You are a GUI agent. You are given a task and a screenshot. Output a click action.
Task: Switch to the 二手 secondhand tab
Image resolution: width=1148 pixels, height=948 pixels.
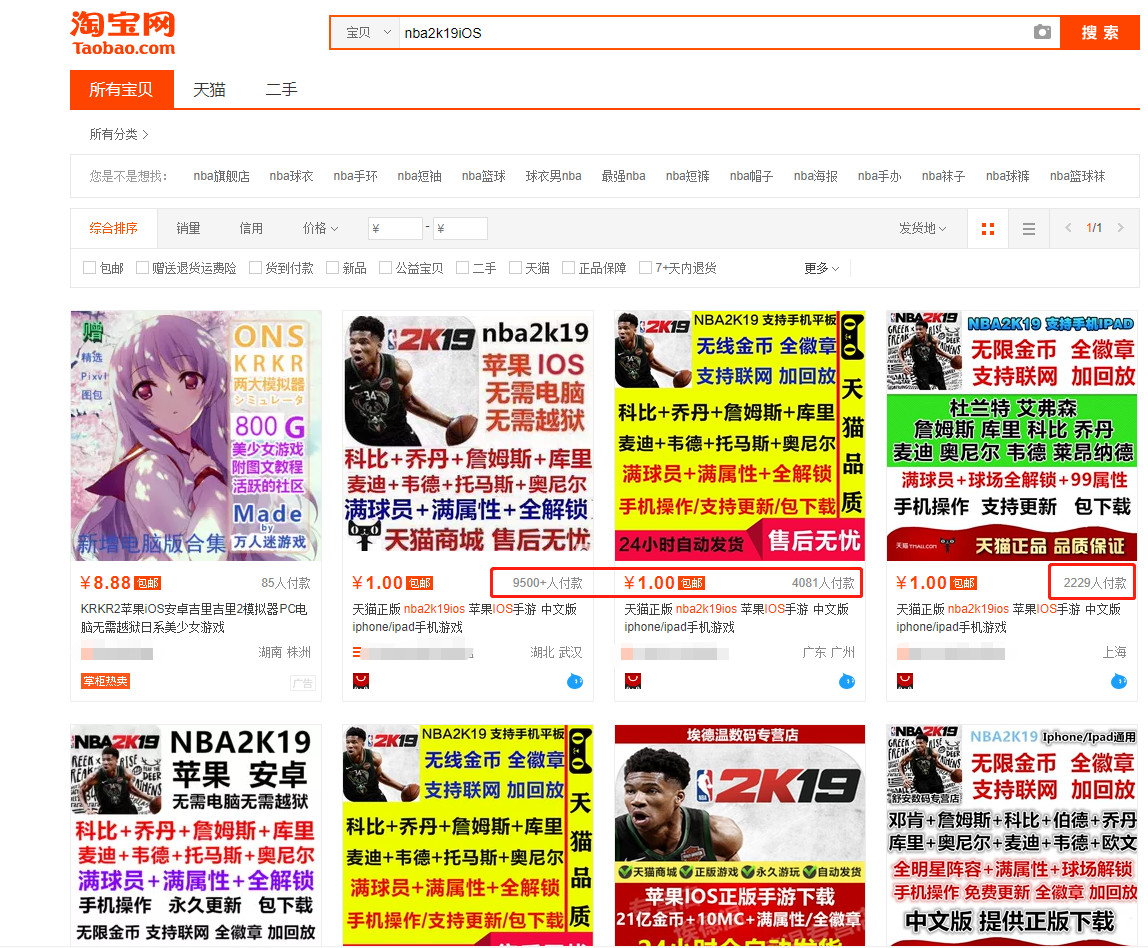(x=280, y=89)
